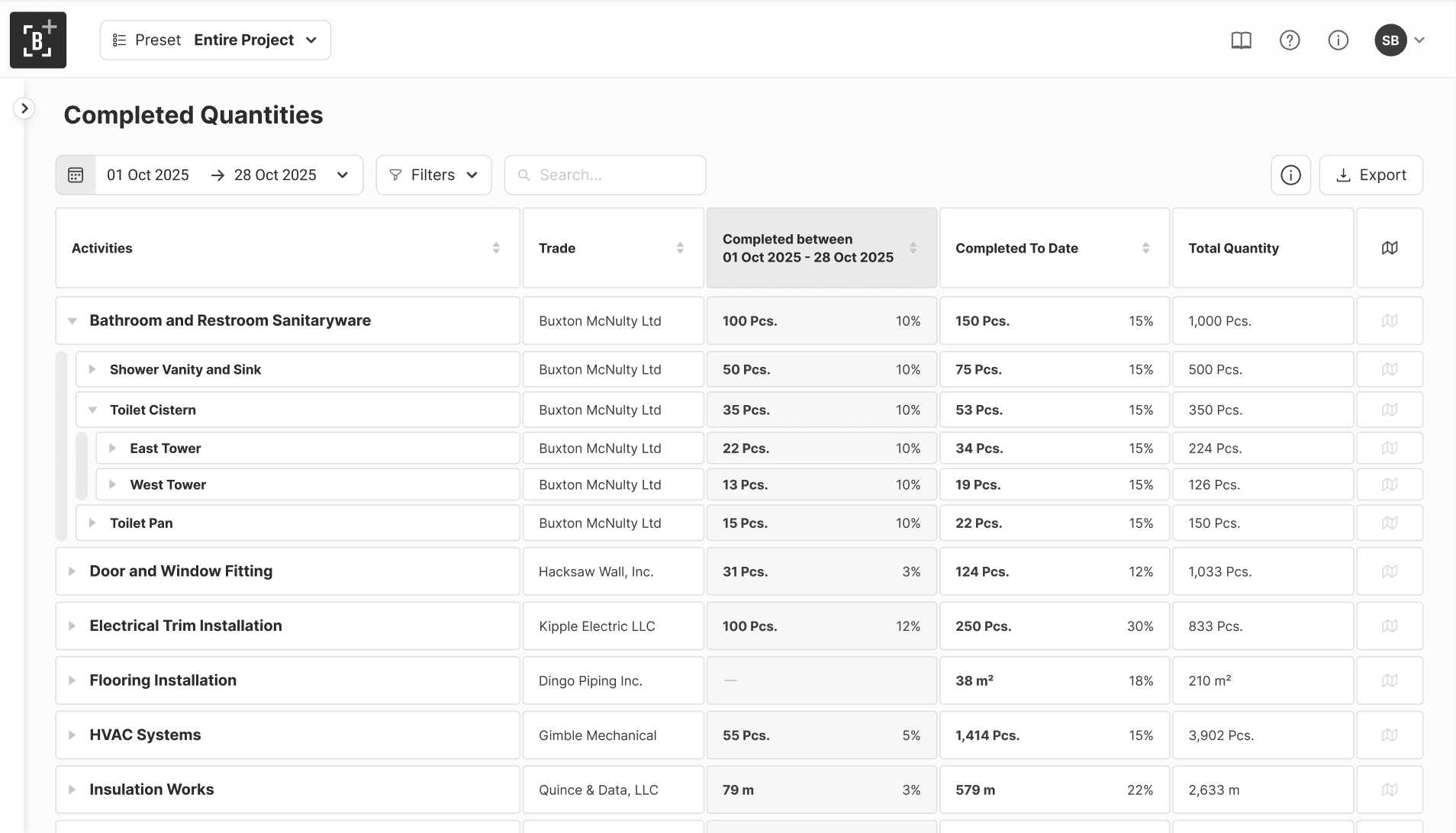1456x833 pixels.
Task: Click the Search input field
Action: 604,175
